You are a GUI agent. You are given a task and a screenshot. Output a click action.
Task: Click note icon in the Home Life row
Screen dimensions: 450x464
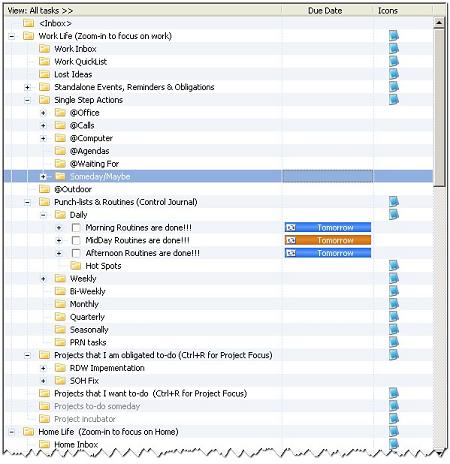(394, 431)
